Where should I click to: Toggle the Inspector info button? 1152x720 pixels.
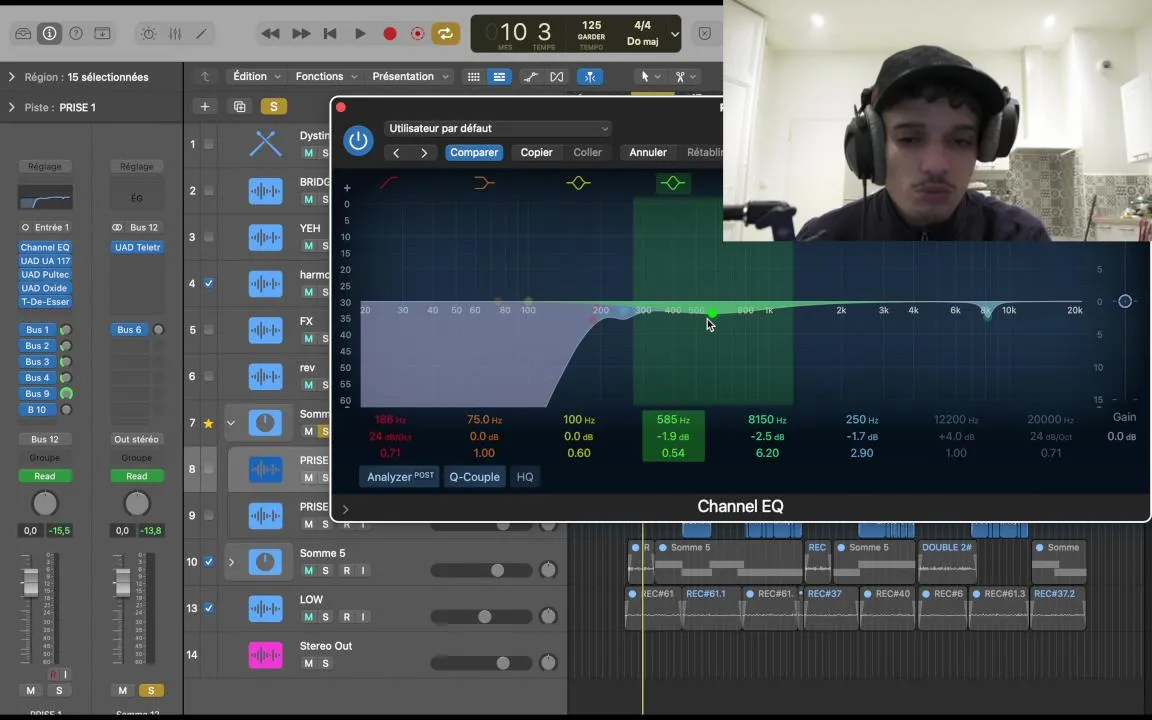coord(49,34)
